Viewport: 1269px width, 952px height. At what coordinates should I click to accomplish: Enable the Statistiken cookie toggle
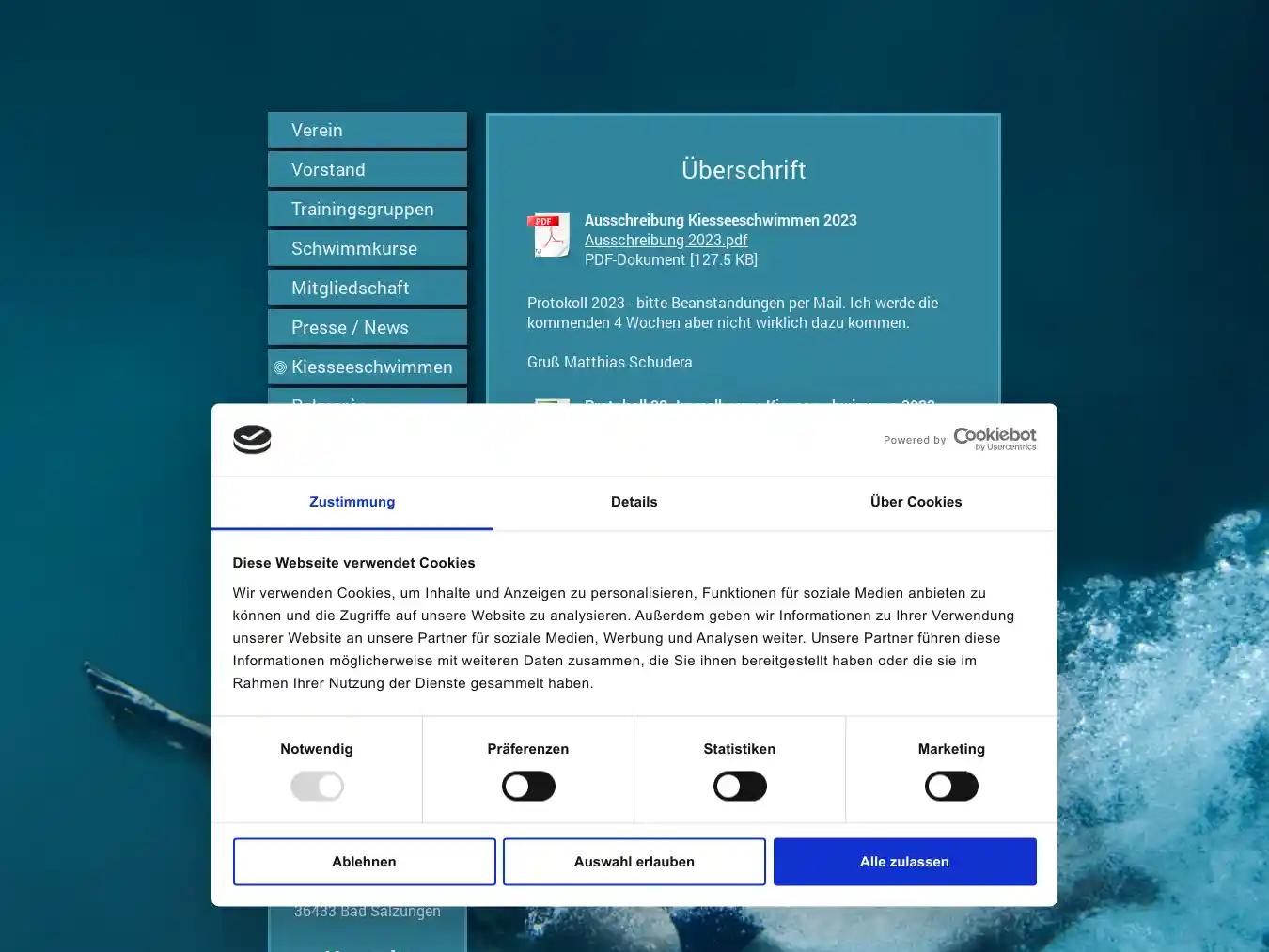click(x=740, y=786)
